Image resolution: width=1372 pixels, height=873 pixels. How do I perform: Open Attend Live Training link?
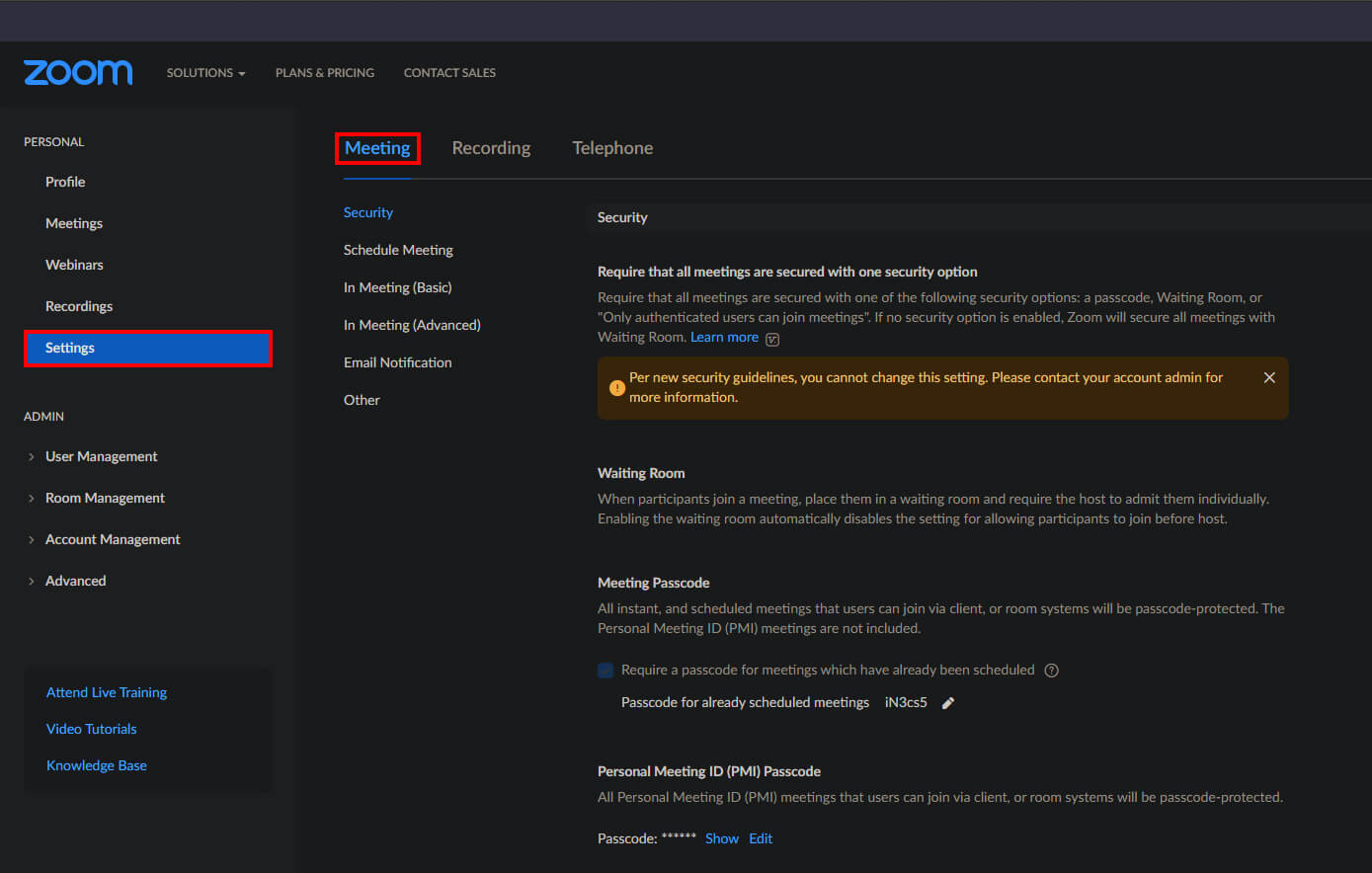coord(107,692)
